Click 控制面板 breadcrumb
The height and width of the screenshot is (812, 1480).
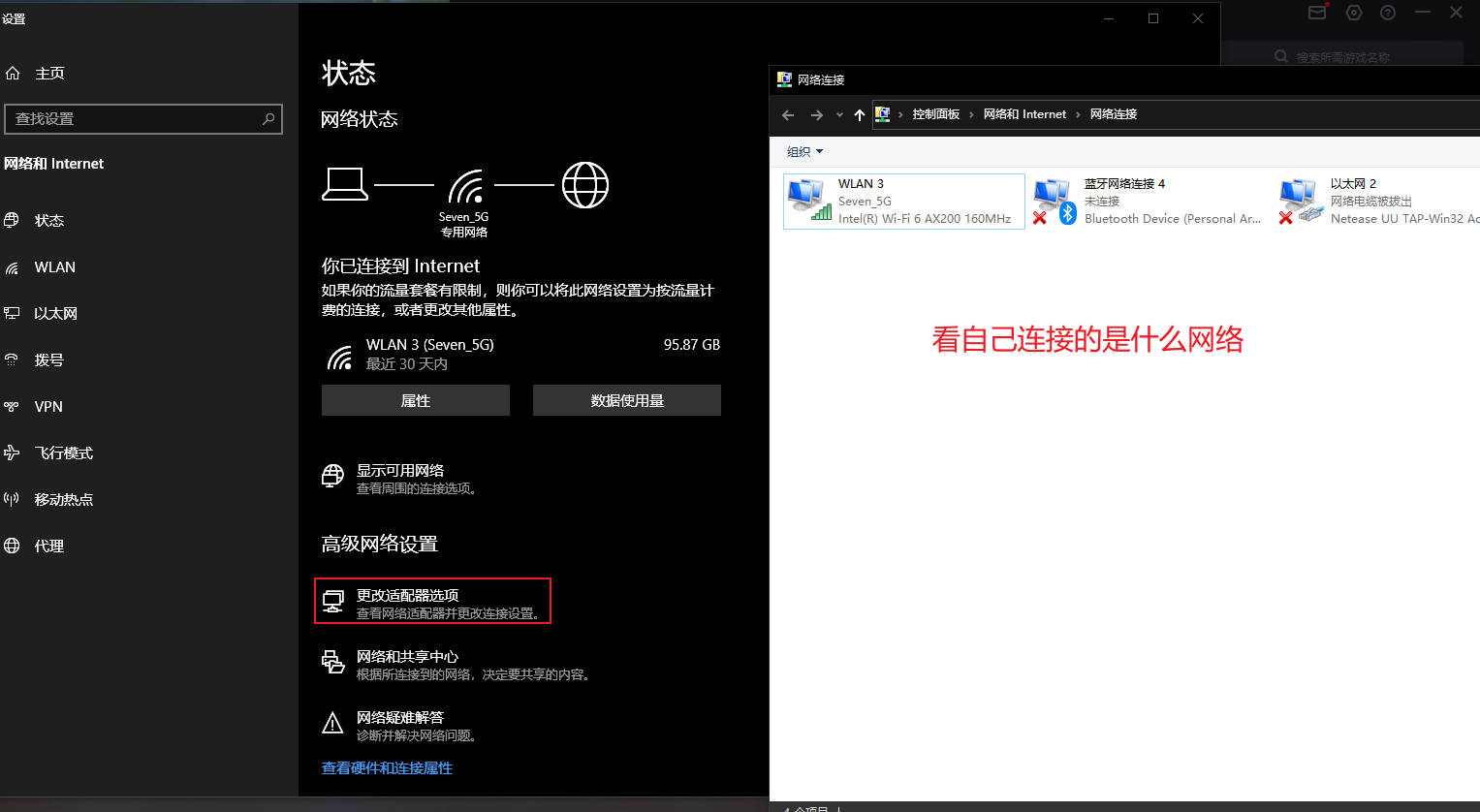pyautogui.click(x=935, y=114)
